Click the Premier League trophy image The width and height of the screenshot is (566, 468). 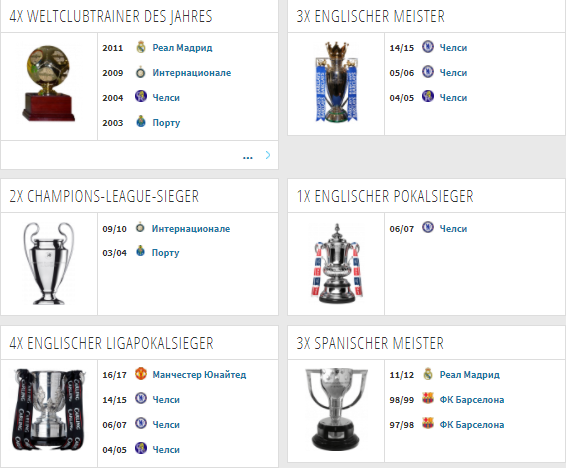tap(336, 82)
